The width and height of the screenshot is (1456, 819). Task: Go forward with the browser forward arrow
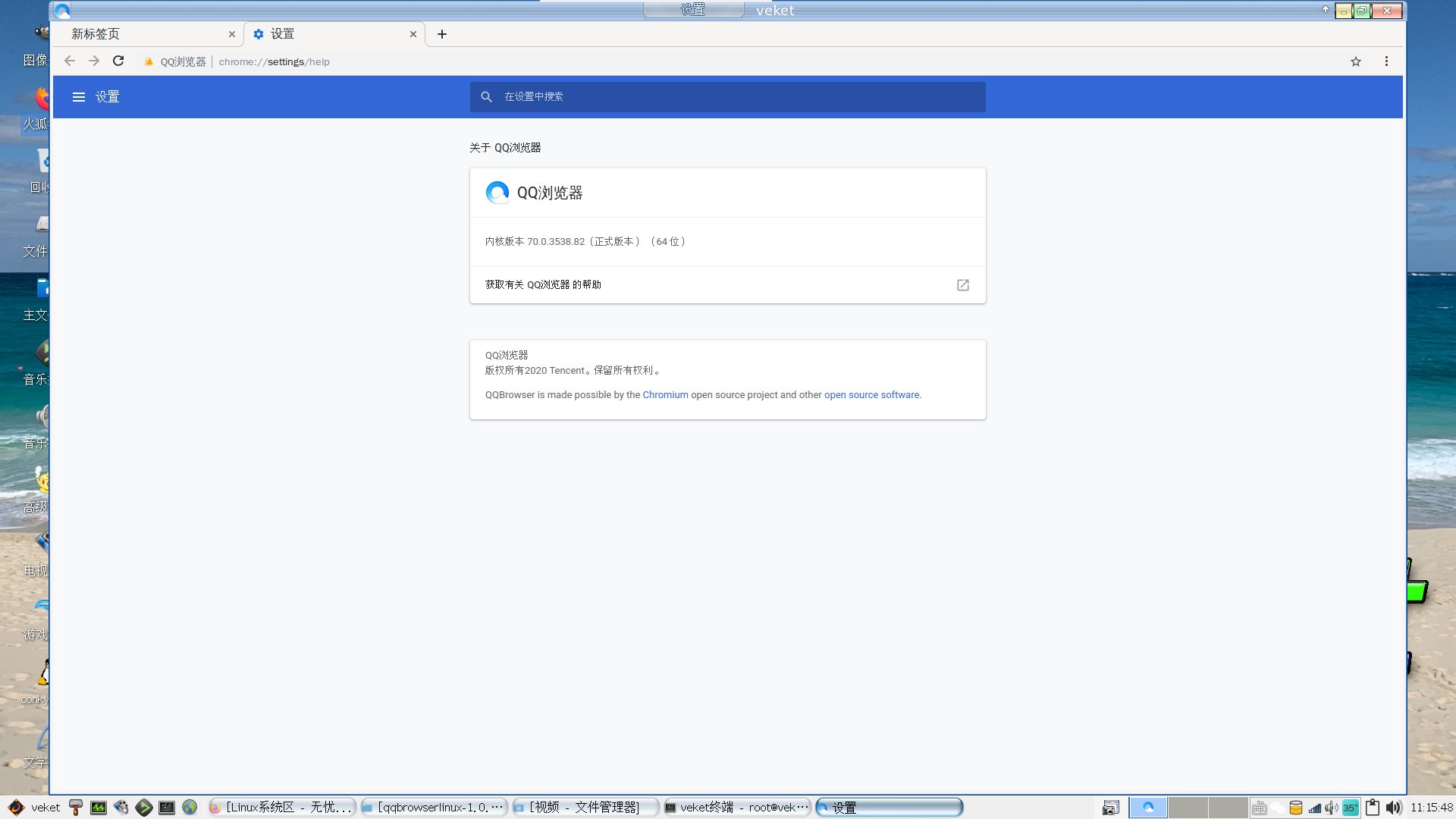tap(94, 61)
